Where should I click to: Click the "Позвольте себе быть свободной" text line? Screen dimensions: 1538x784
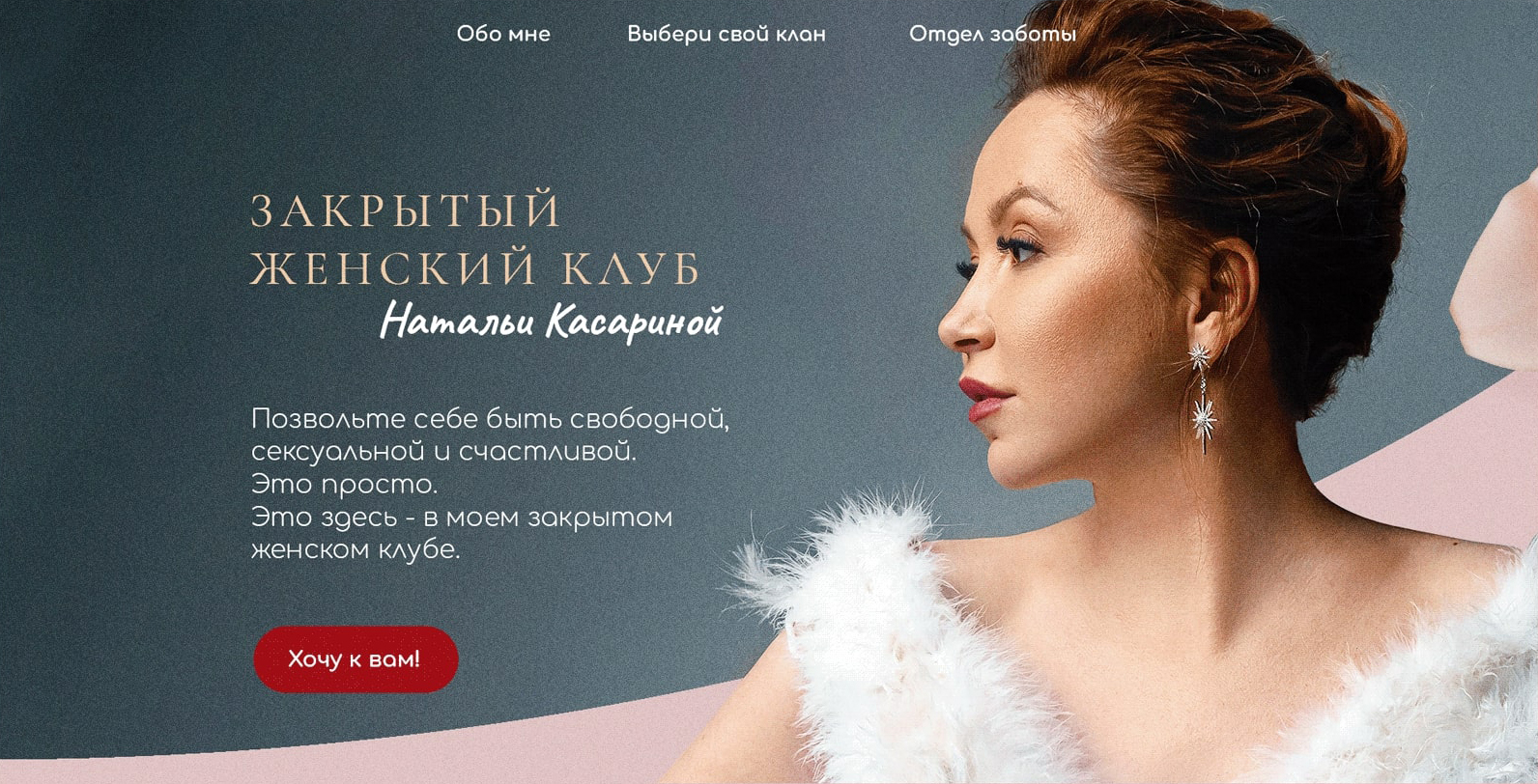[490, 420]
